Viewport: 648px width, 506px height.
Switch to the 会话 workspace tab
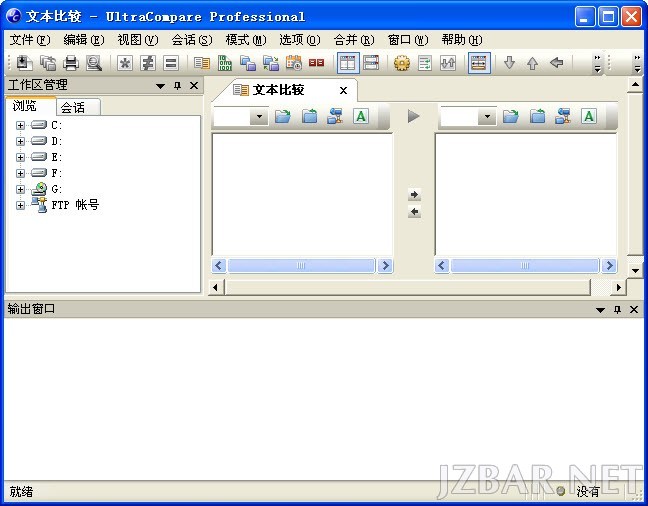(78, 107)
